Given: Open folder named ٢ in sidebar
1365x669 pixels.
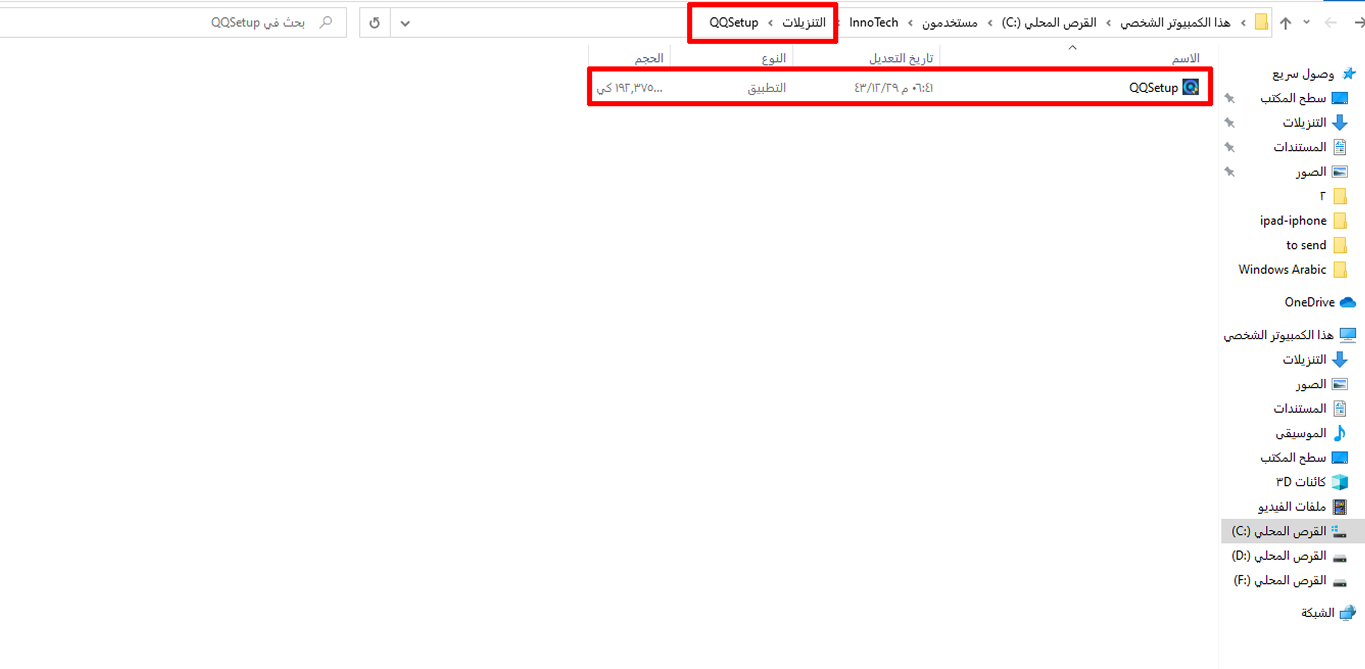Looking at the screenshot, I should pos(1333,196).
